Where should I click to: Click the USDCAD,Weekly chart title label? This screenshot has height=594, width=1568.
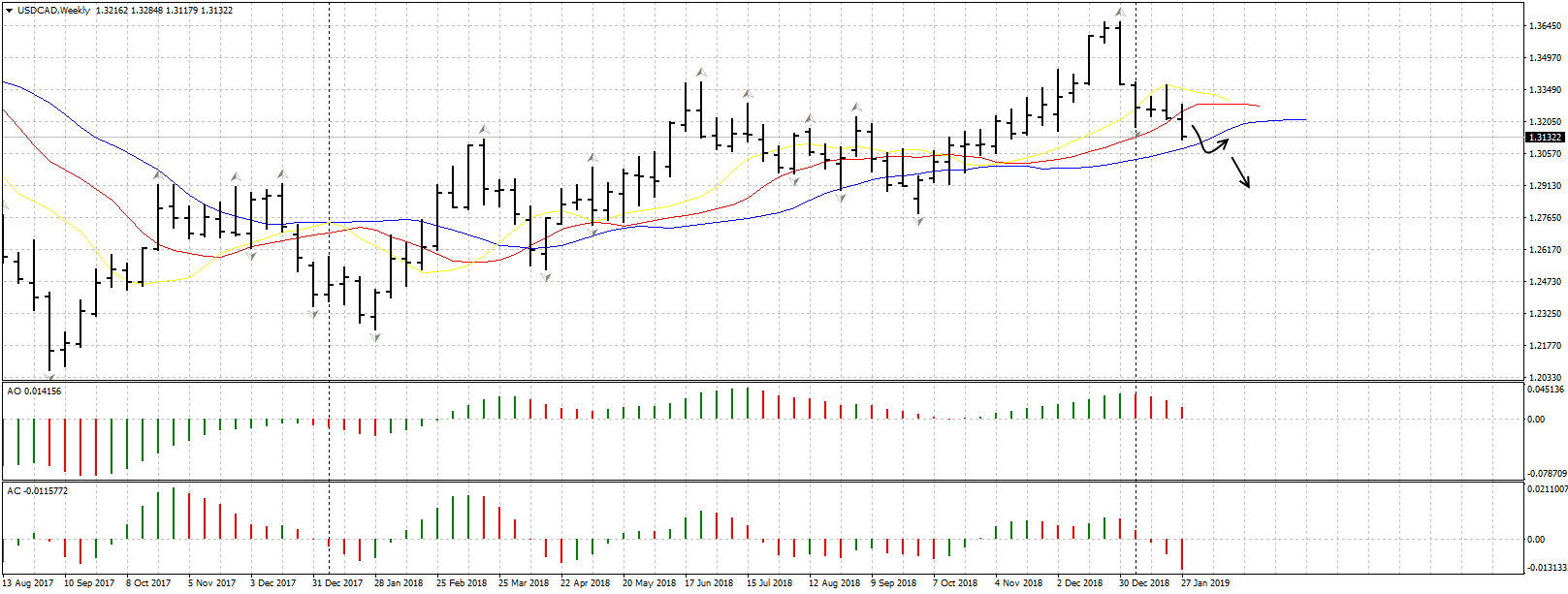(54, 11)
